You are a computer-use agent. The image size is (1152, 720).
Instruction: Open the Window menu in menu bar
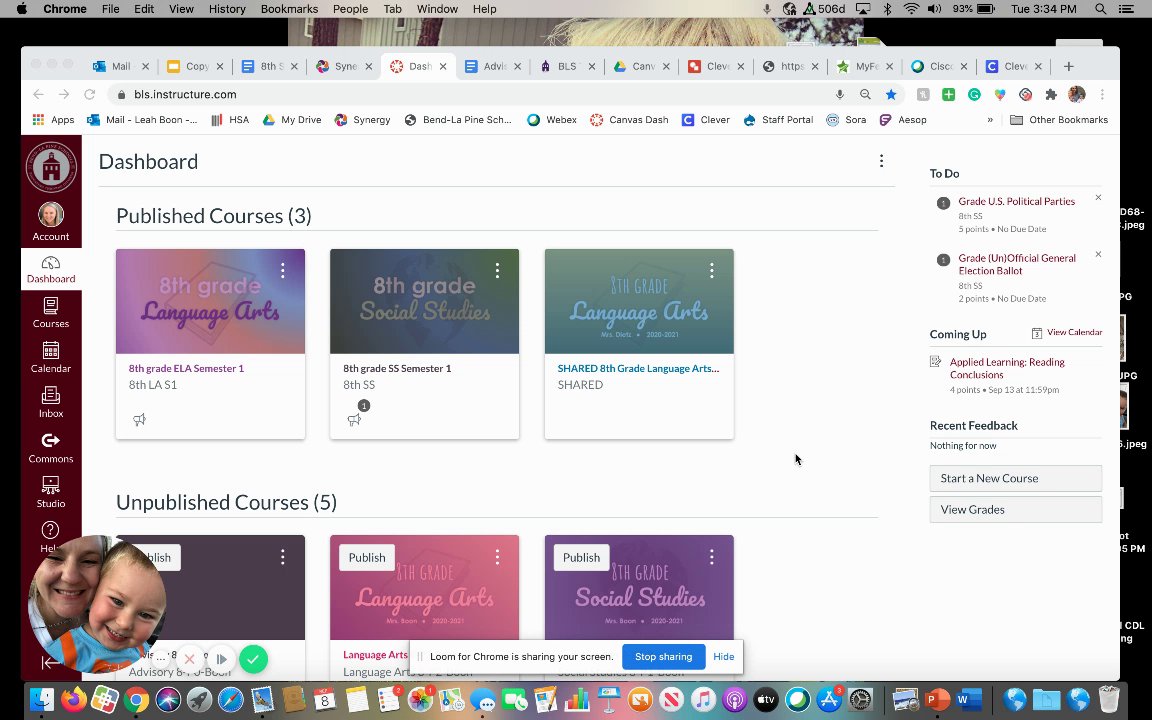tap(437, 9)
